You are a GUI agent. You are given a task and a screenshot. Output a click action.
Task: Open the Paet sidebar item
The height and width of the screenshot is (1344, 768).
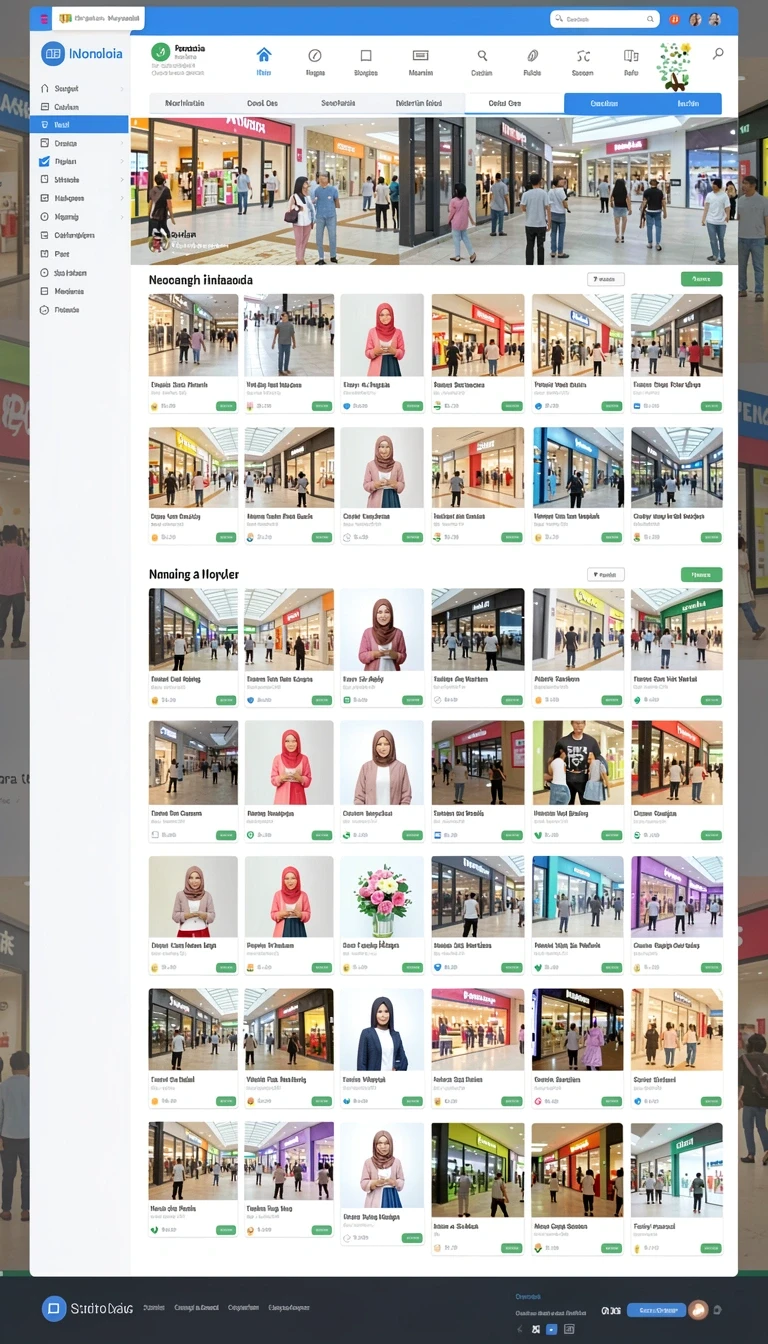pos(79,254)
